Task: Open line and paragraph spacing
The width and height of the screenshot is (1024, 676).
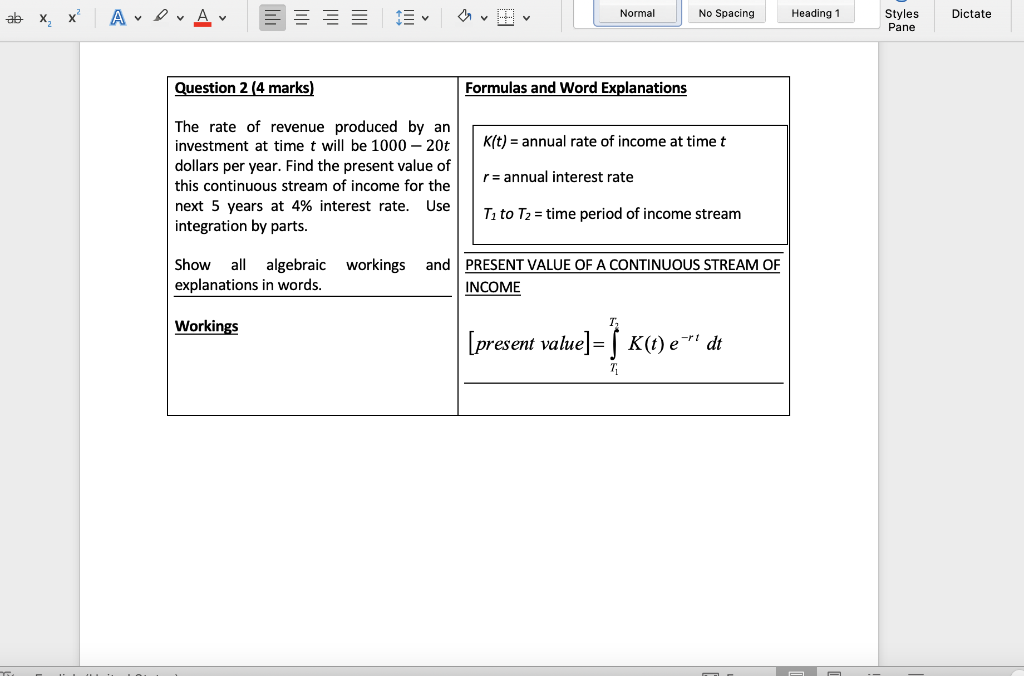Action: coord(405,18)
